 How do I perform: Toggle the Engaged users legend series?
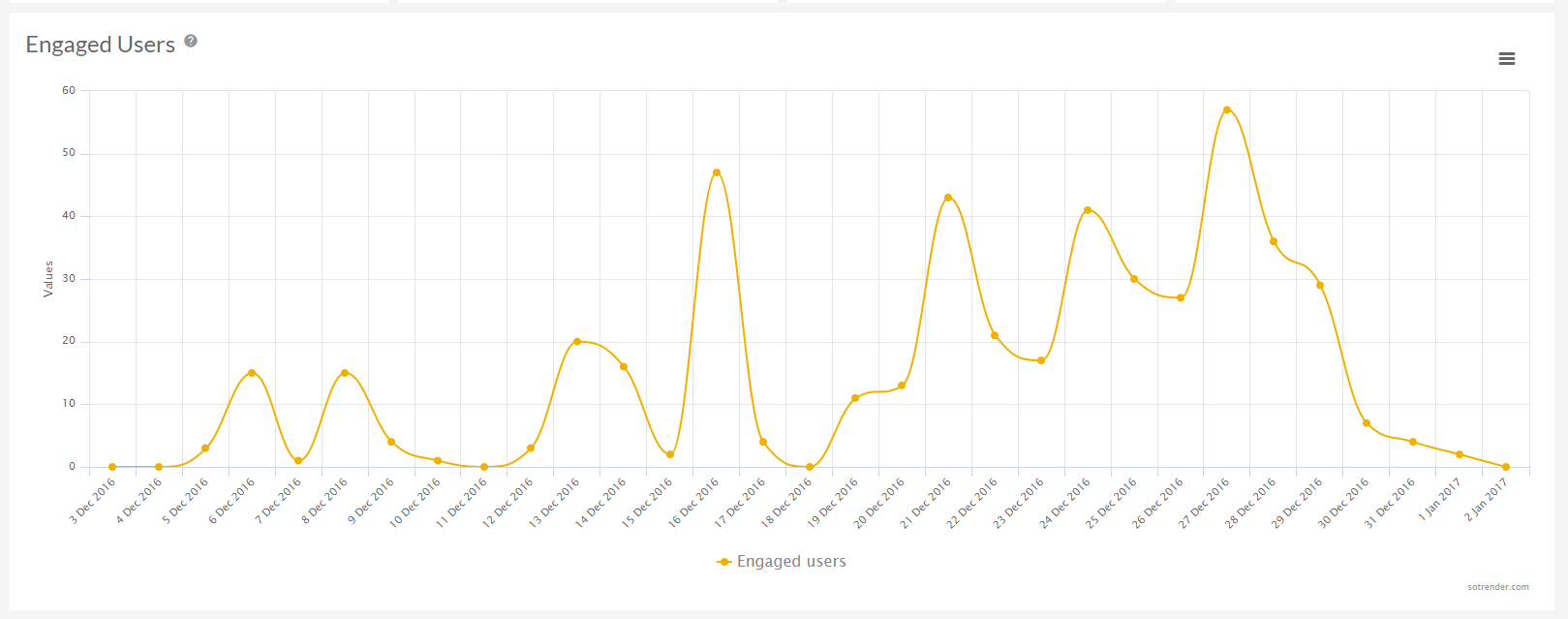pos(791,562)
